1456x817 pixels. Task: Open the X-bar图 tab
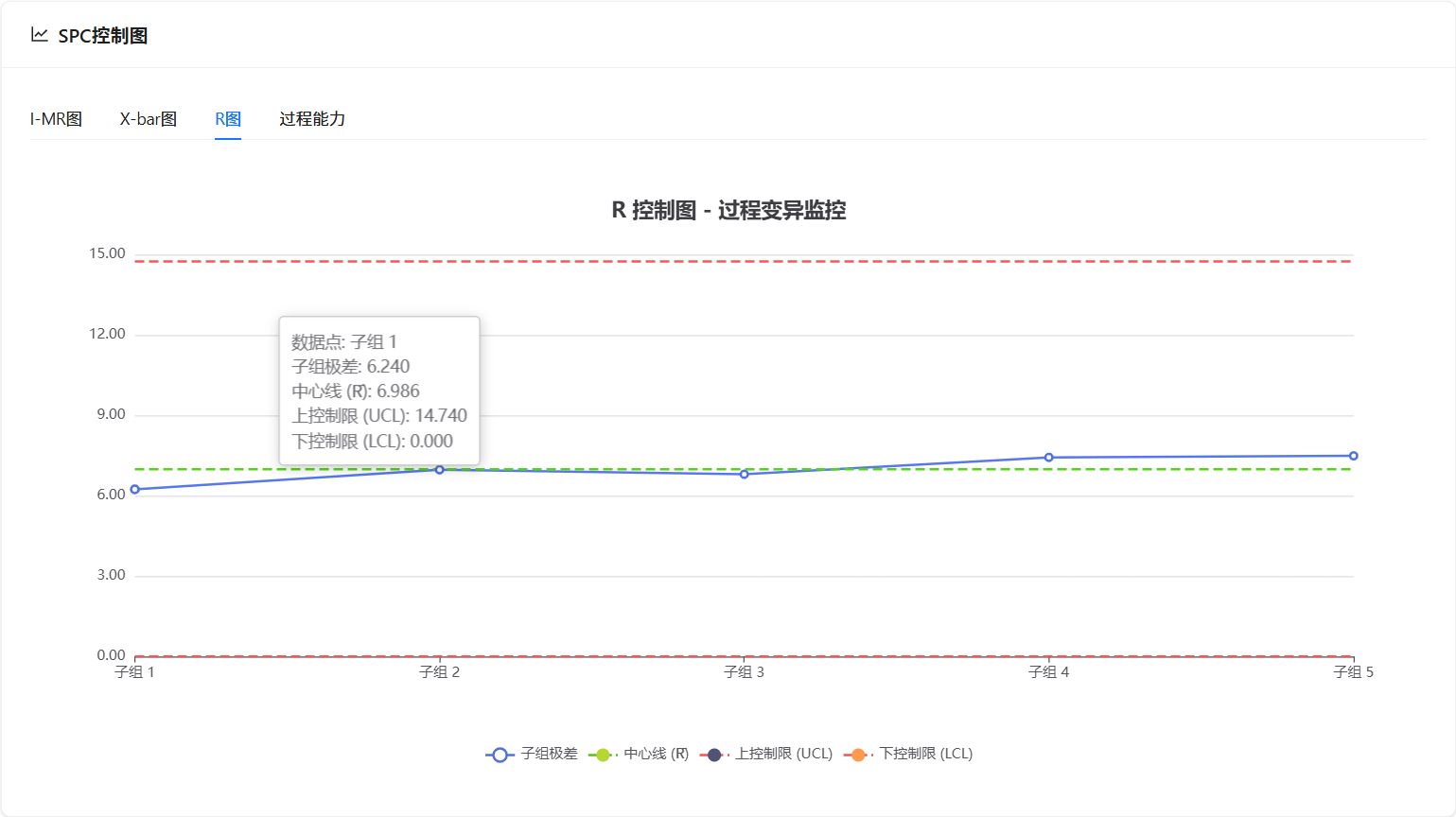coord(149,119)
